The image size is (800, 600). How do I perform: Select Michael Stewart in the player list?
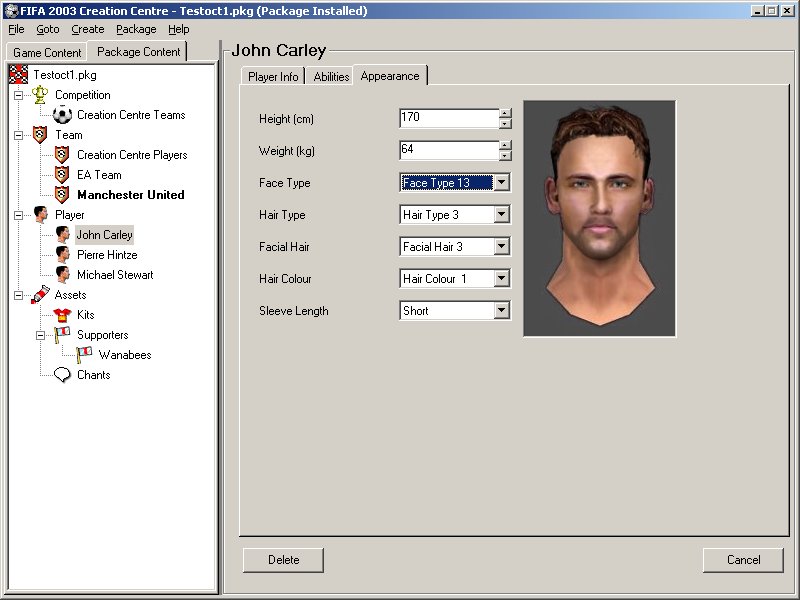[115, 274]
